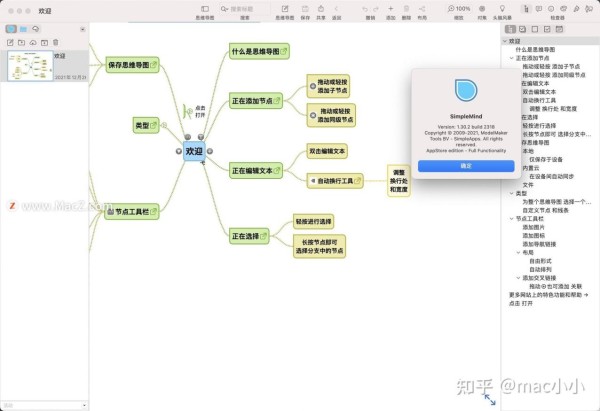Image resolution: width=600 pixels, height=411 pixels.
Task: Click the Delete (删除) trash toolbar icon
Action: (x=406, y=9)
